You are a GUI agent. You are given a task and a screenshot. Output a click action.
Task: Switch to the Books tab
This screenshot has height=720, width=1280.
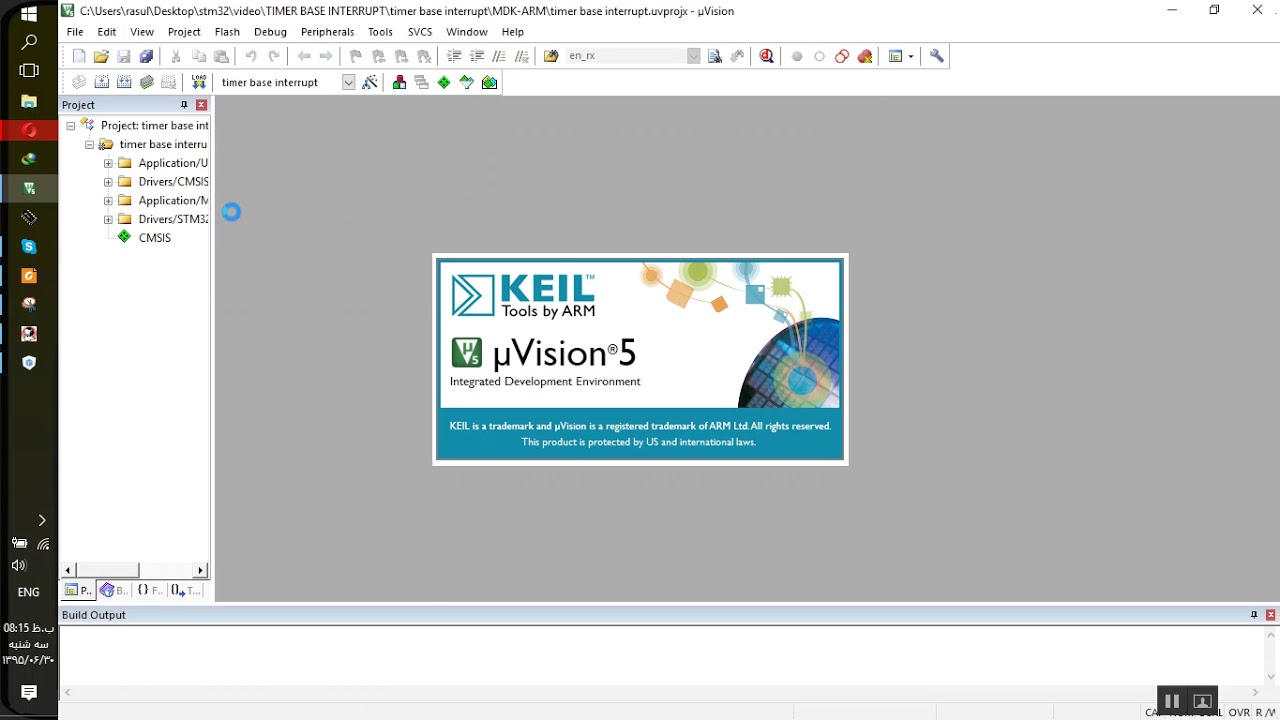tap(113, 590)
